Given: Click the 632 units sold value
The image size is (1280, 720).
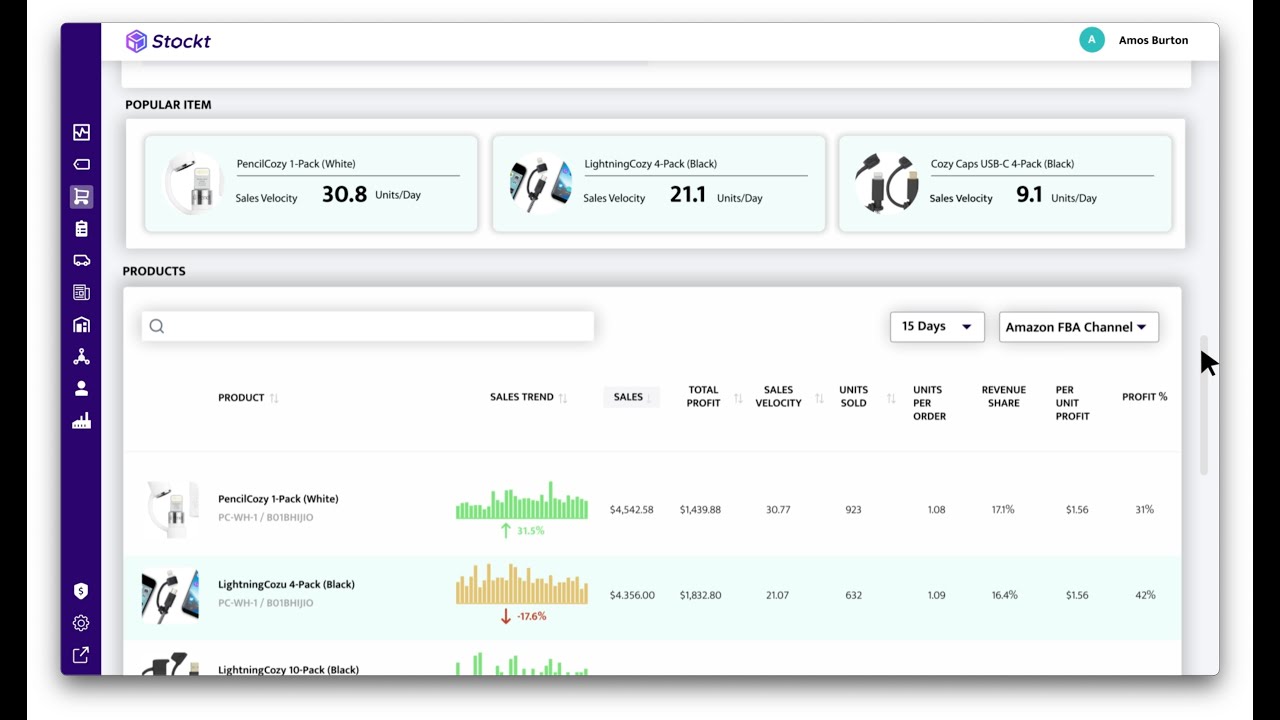Looking at the screenshot, I should (853, 595).
